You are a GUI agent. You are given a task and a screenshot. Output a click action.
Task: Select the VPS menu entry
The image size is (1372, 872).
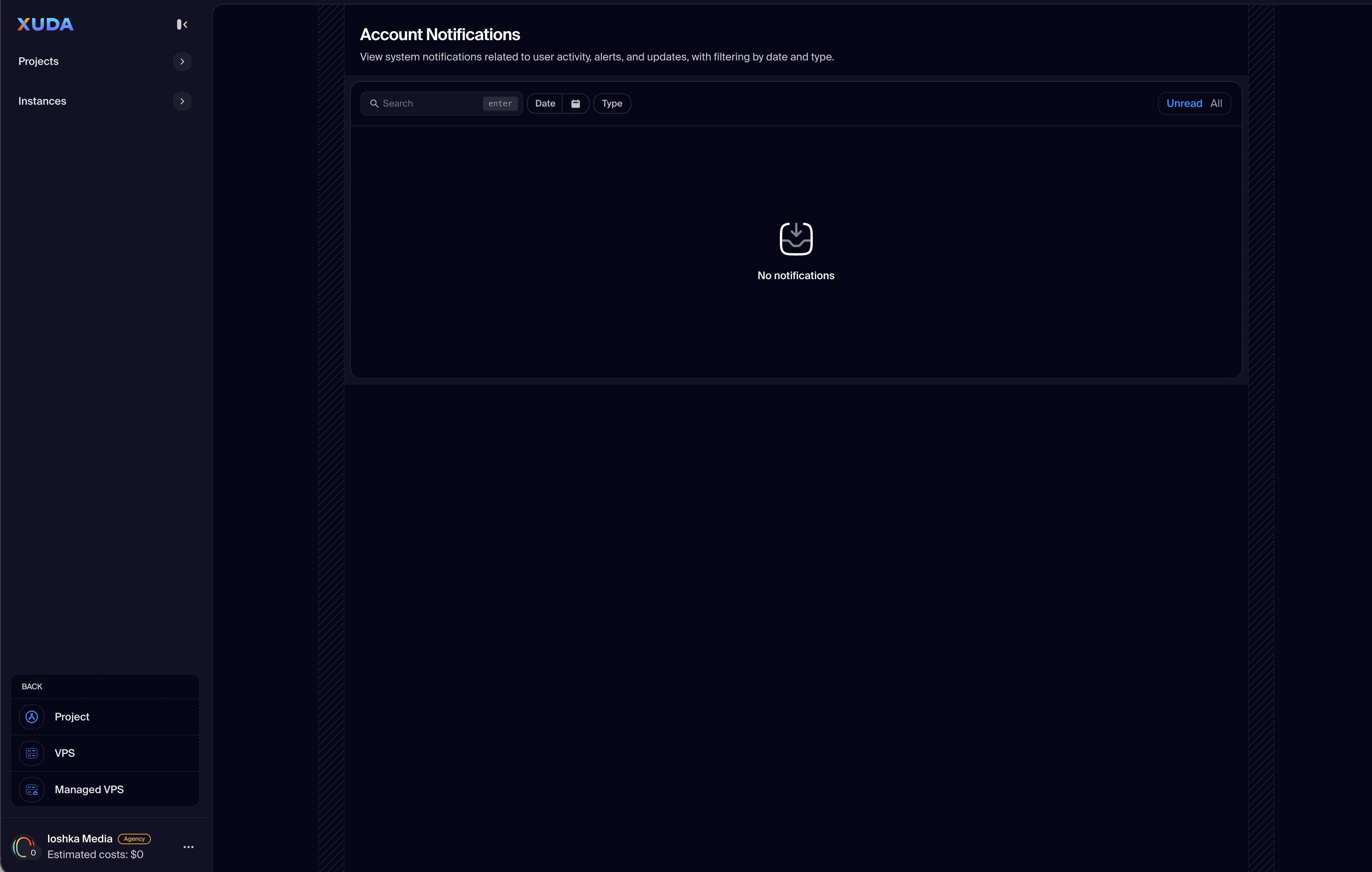click(65, 753)
